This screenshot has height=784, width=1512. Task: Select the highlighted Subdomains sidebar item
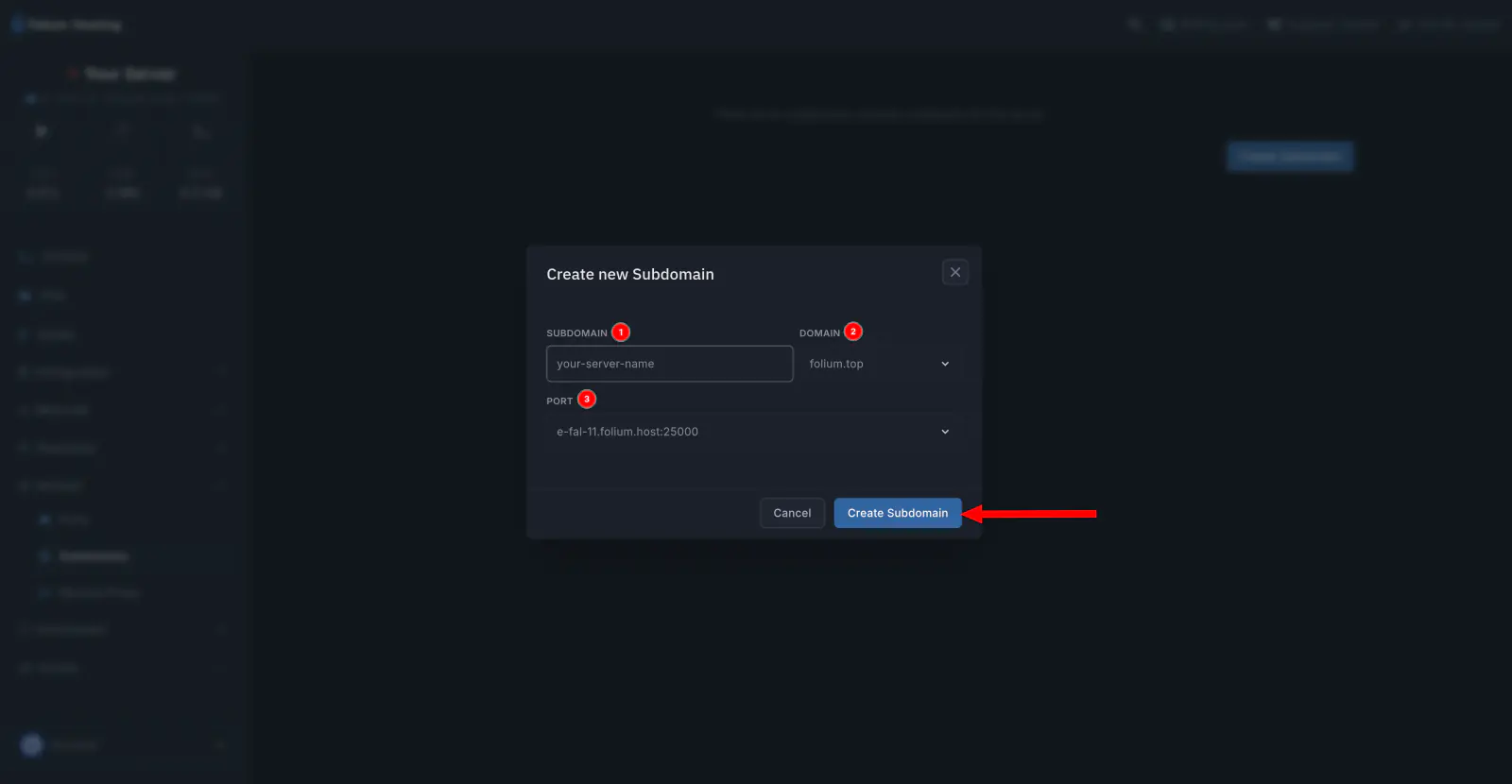93,556
